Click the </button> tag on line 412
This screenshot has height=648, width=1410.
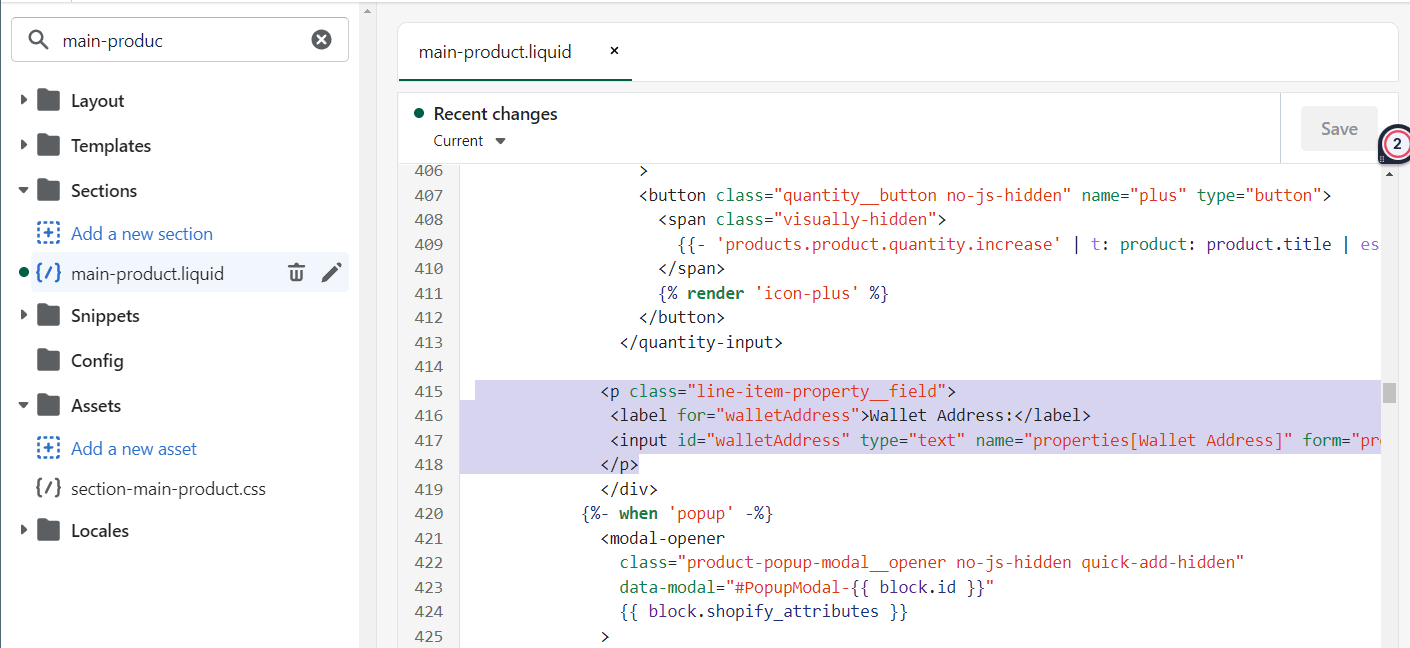pos(682,317)
